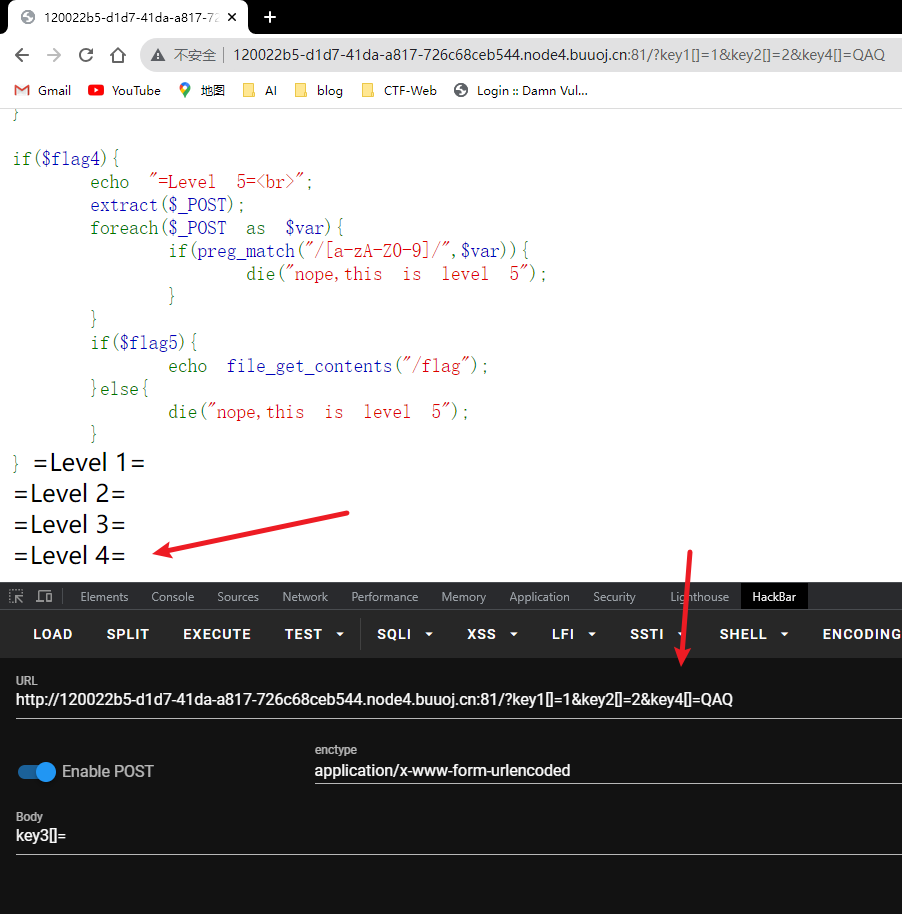902x914 pixels.
Task: Click the if($flag4){ code line
Action: (x=66, y=158)
